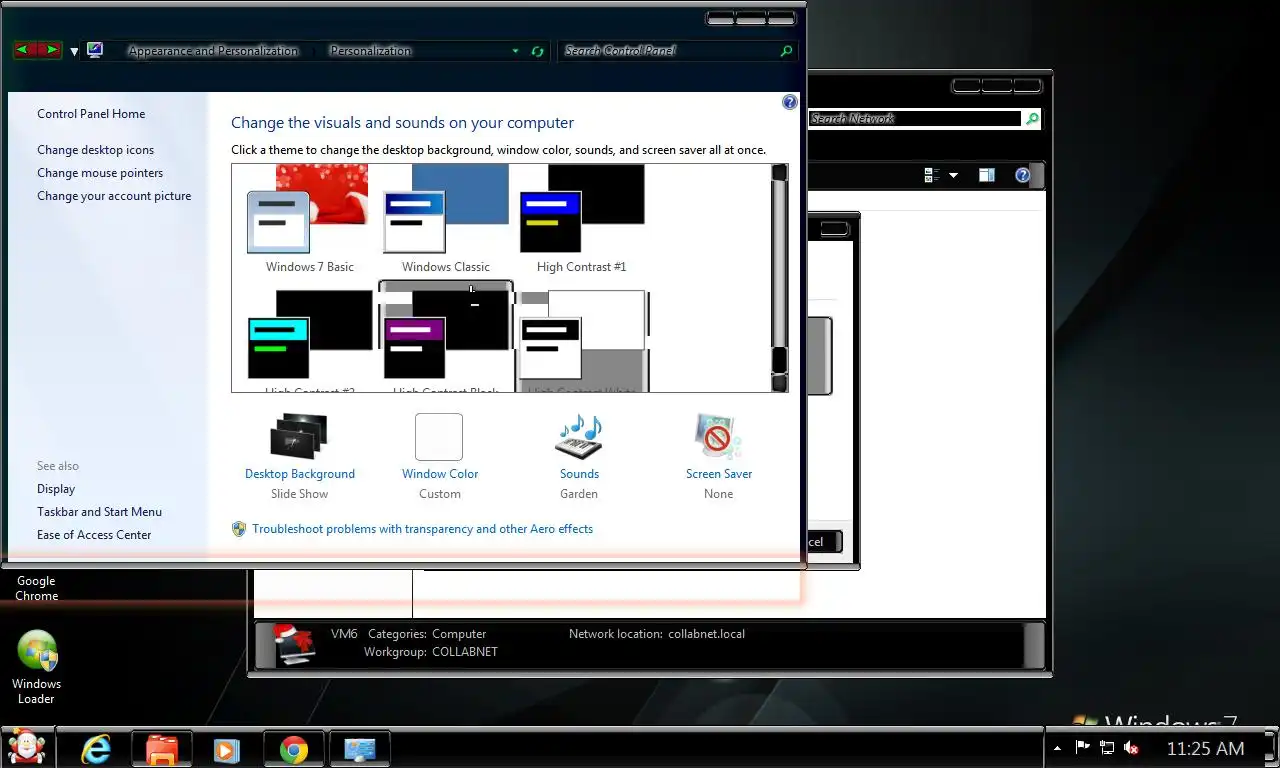Open Window Color settings swatch
This screenshot has width=1280, height=768.
click(439, 437)
